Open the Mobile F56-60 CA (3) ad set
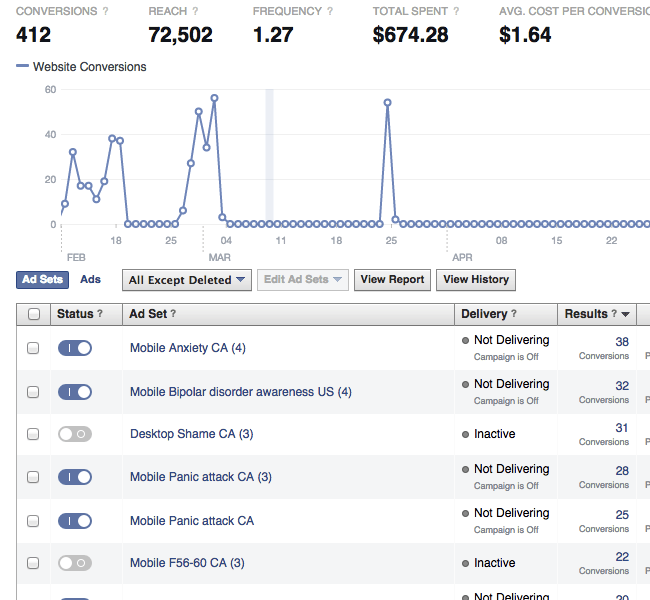 click(x=187, y=563)
